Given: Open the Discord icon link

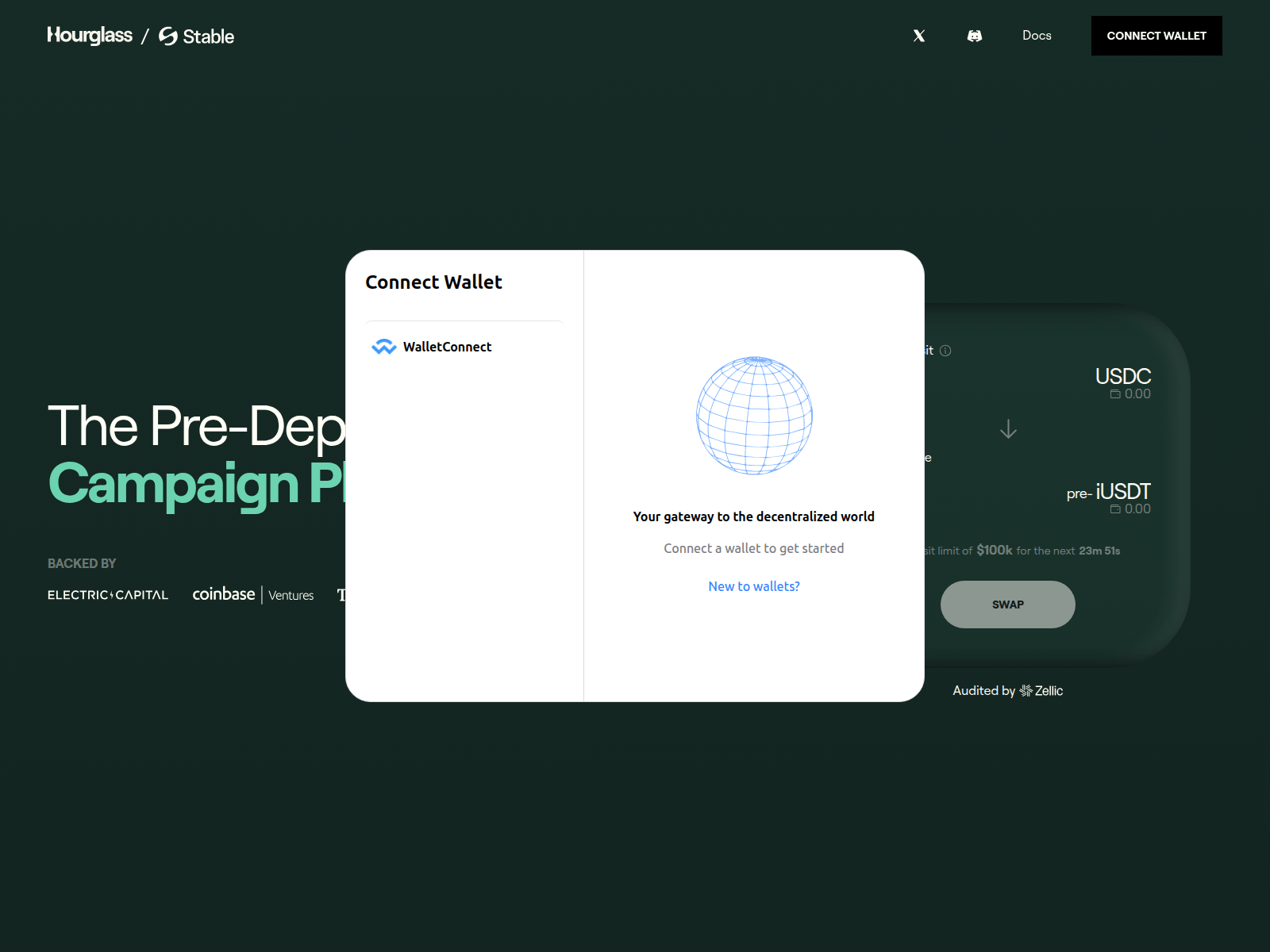Looking at the screenshot, I should pos(975,36).
